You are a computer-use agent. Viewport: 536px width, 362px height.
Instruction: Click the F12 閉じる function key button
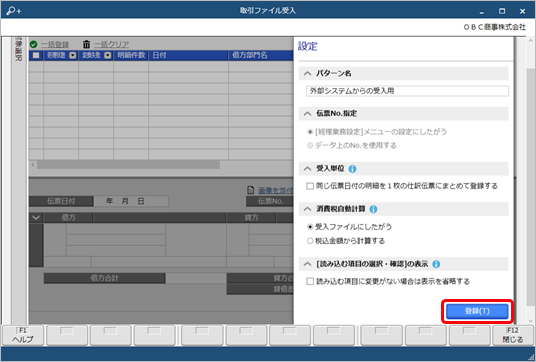point(512,335)
